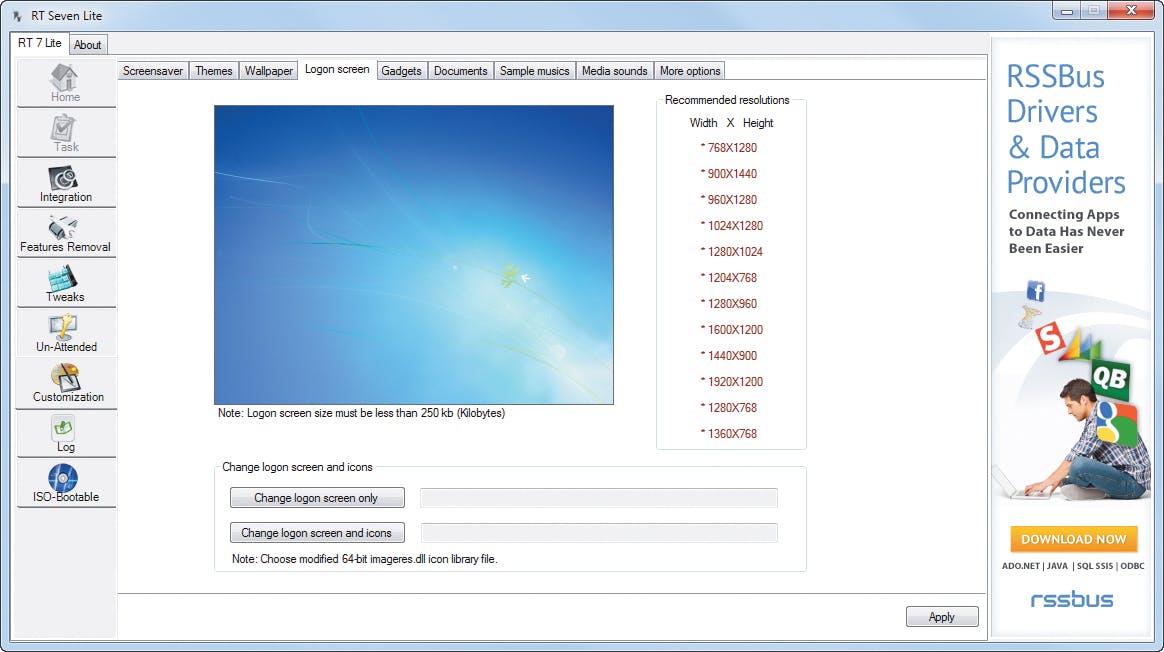The height and width of the screenshot is (652, 1164).
Task: Open the Sample musics tab
Action: pyautogui.click(x=534, y=71)
